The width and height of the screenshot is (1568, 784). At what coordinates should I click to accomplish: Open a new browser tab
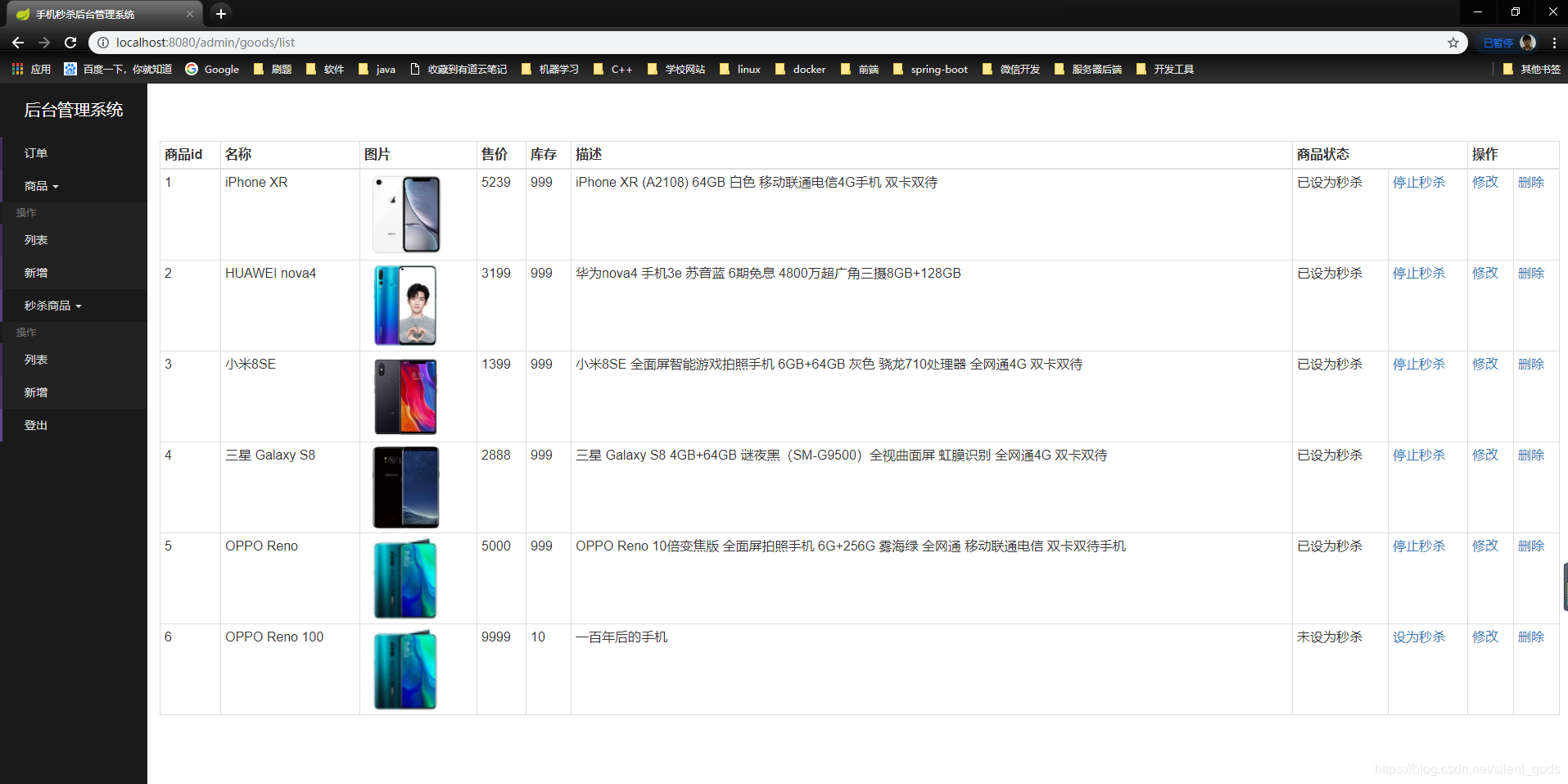click(x=220, y=14)
